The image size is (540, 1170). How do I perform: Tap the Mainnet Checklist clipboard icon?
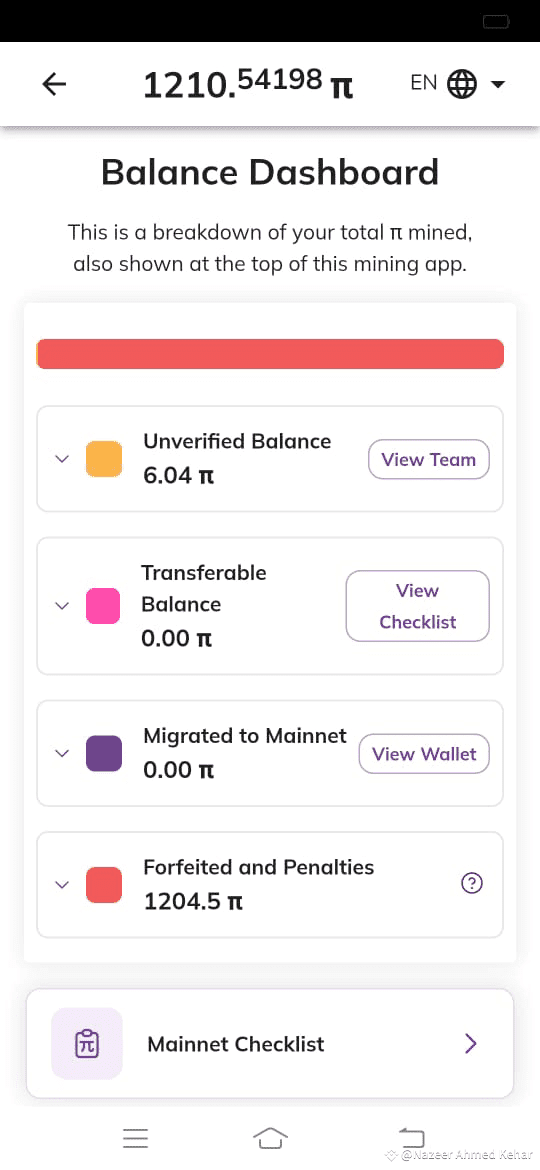87,1043
